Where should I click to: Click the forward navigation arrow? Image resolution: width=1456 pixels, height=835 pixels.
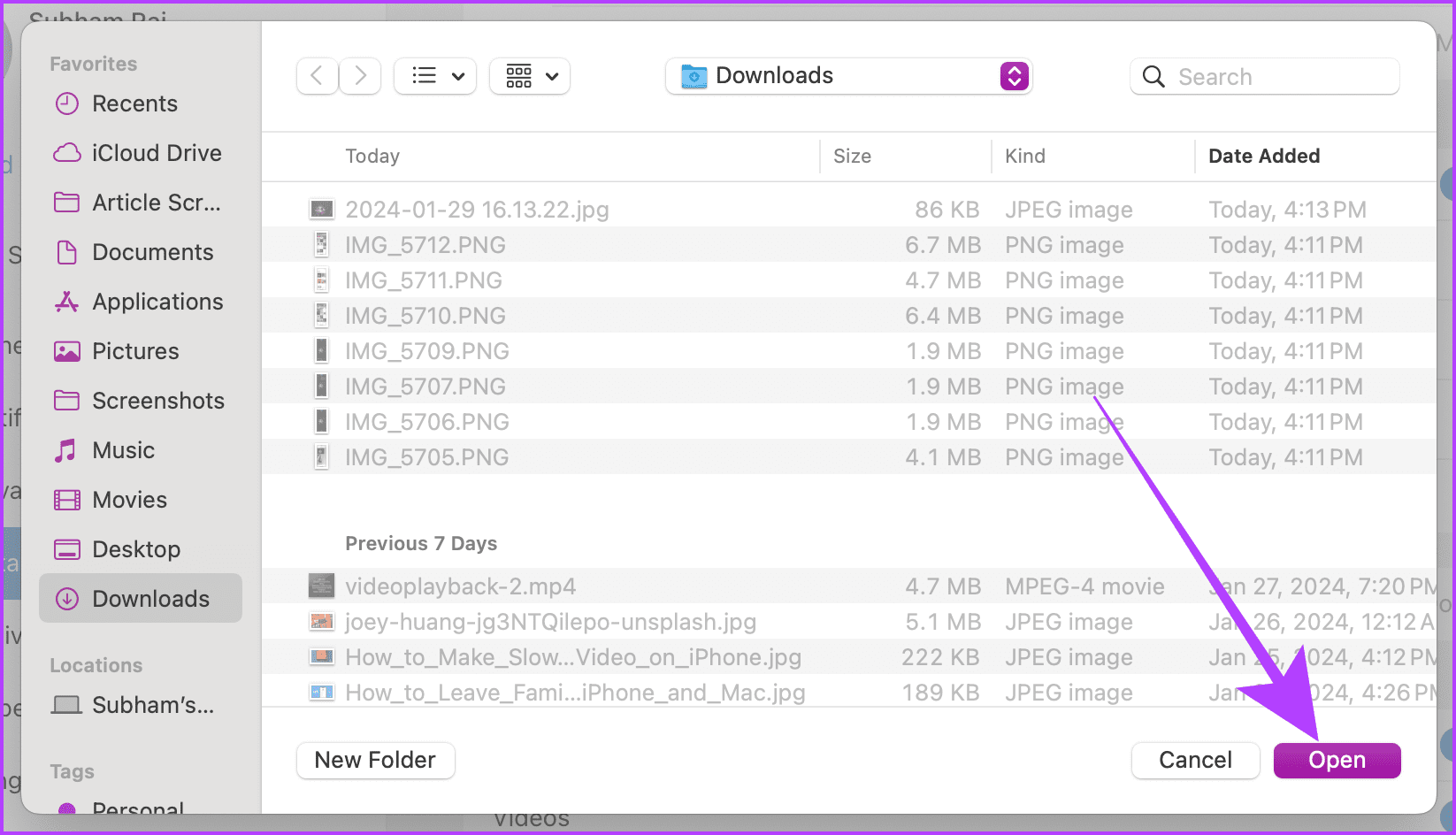[x=359, y=76]
